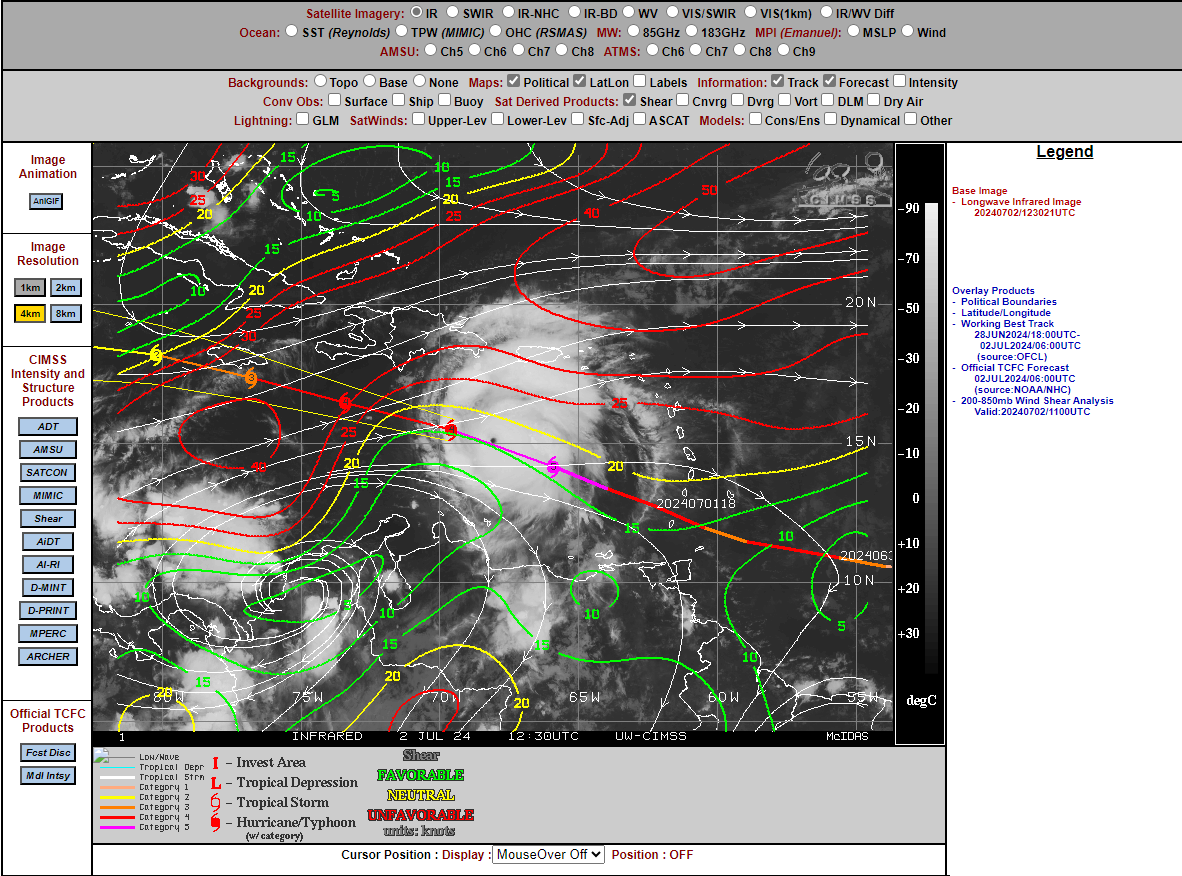The height and width of the screenshot is (876, 1182).
Task: Enable Vort derived product
Action: click(x=785, y=100)
